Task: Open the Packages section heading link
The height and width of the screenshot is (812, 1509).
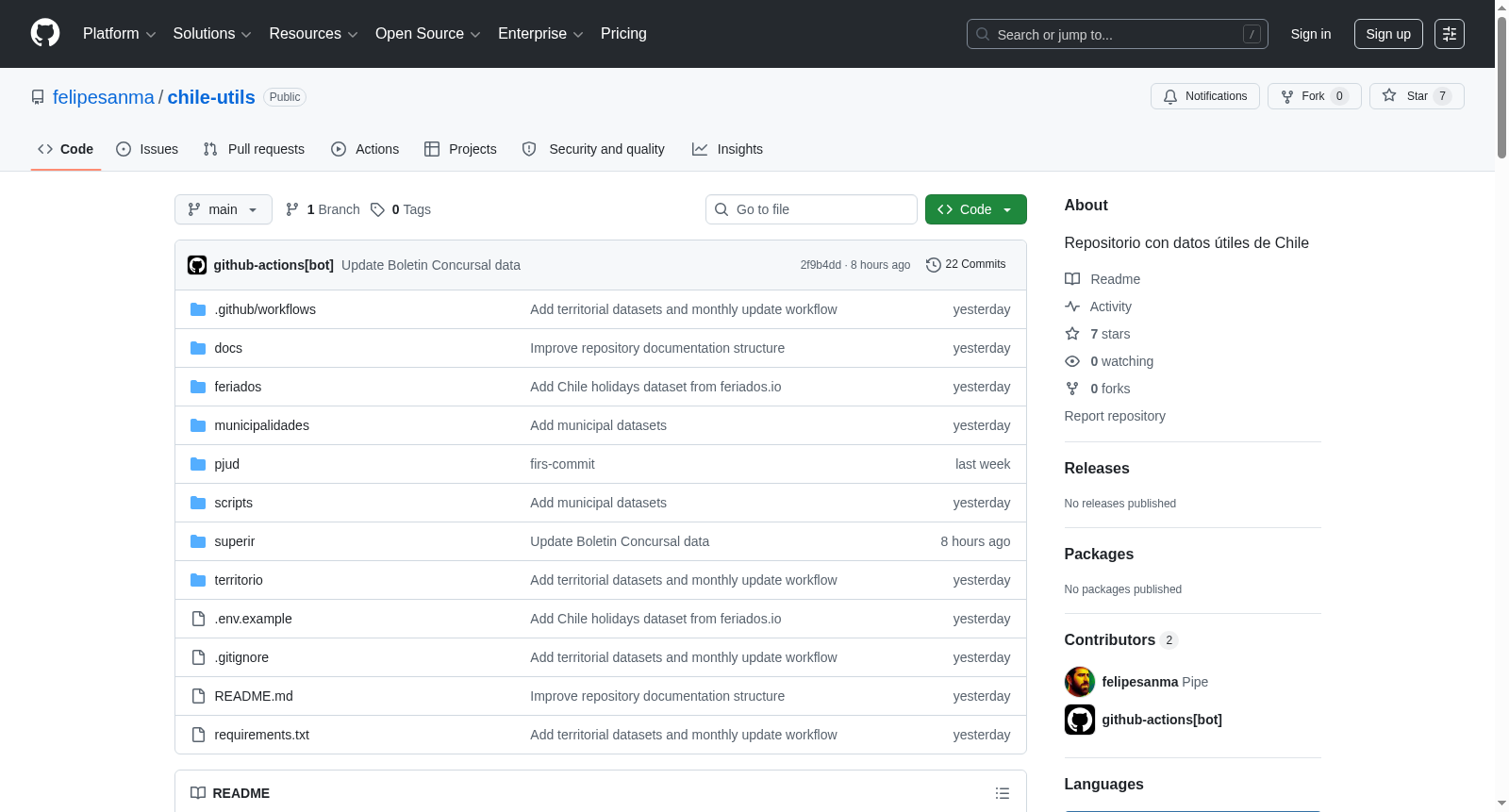Action: coord(1099,555)
